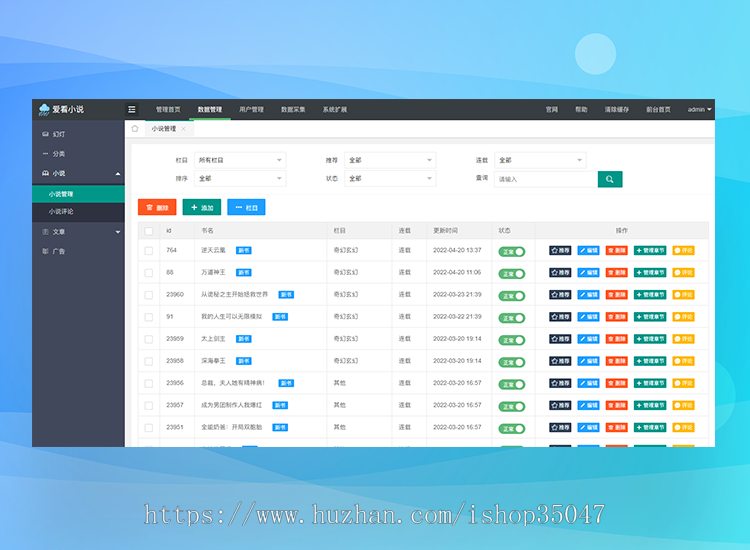Screen dimensions: 750x550
Task: Toggle 正常 status switch for row id 88
Action: click(511, 274)
